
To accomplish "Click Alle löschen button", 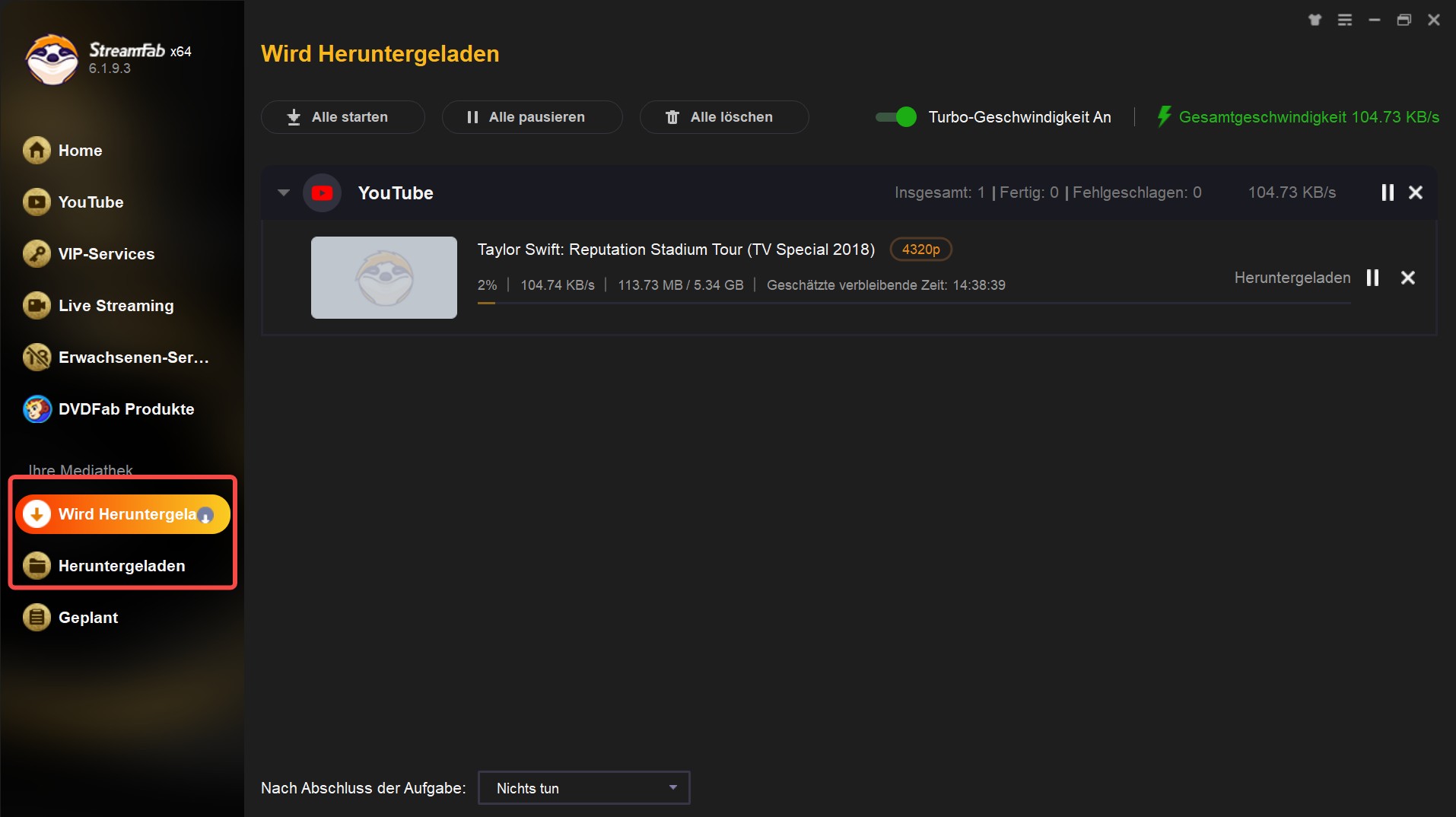I will [x=724, y=117].
